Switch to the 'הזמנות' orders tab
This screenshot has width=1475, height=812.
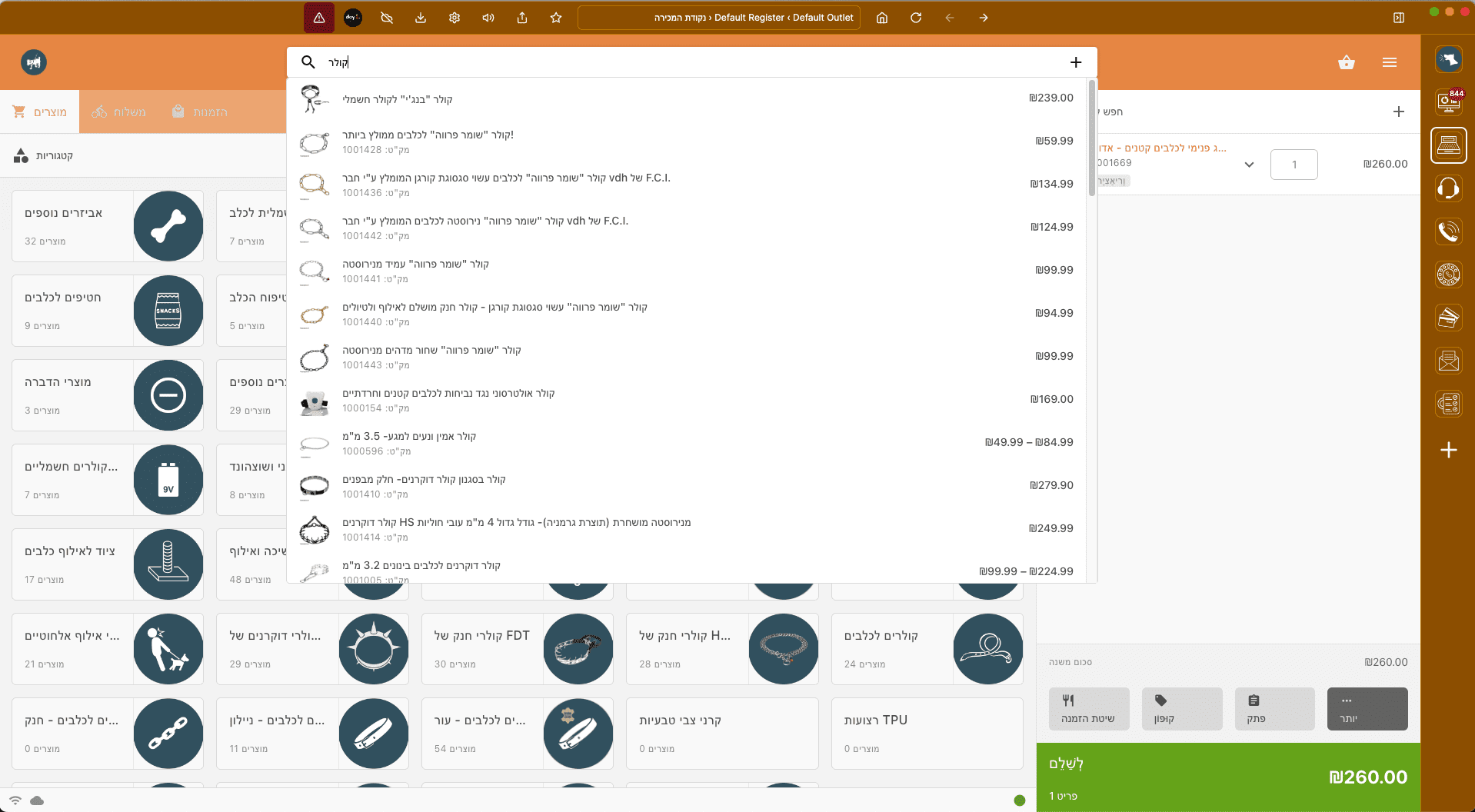pos(200,112)
